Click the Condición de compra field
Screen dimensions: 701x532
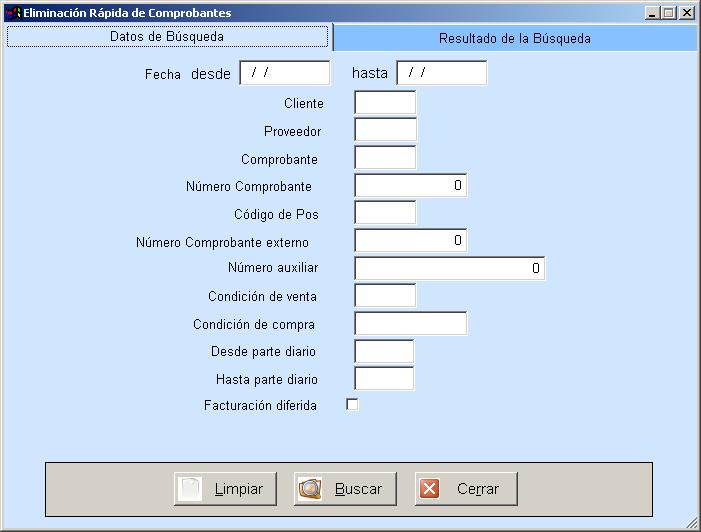tap(410, 324)
